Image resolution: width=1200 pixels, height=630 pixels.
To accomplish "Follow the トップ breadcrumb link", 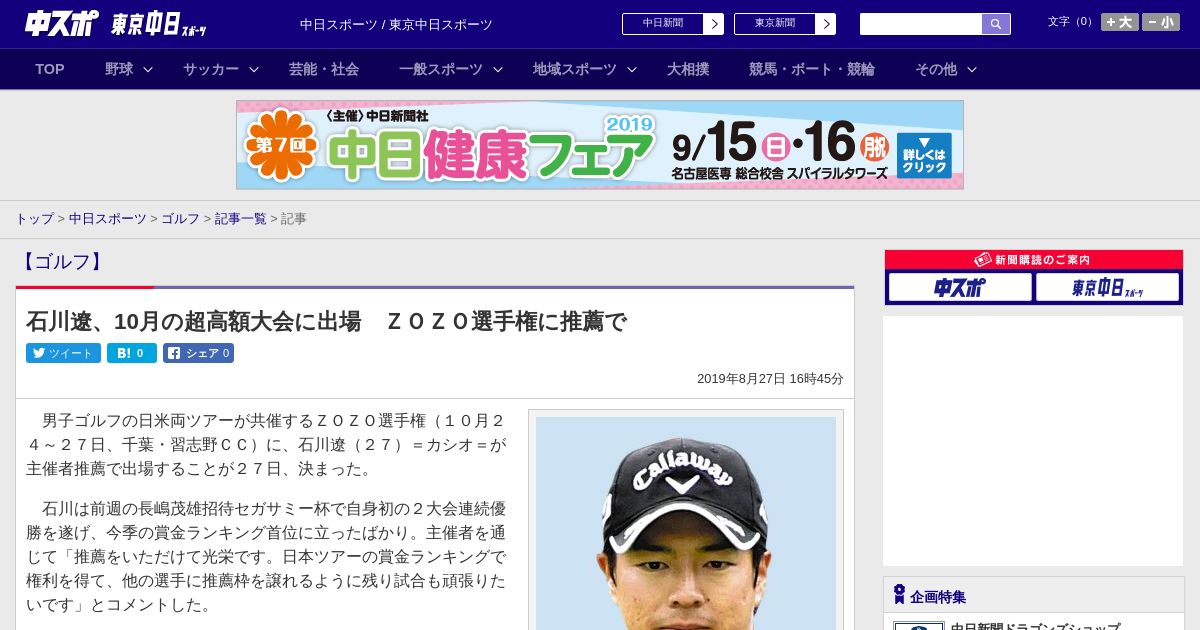I will coord(34,218).
